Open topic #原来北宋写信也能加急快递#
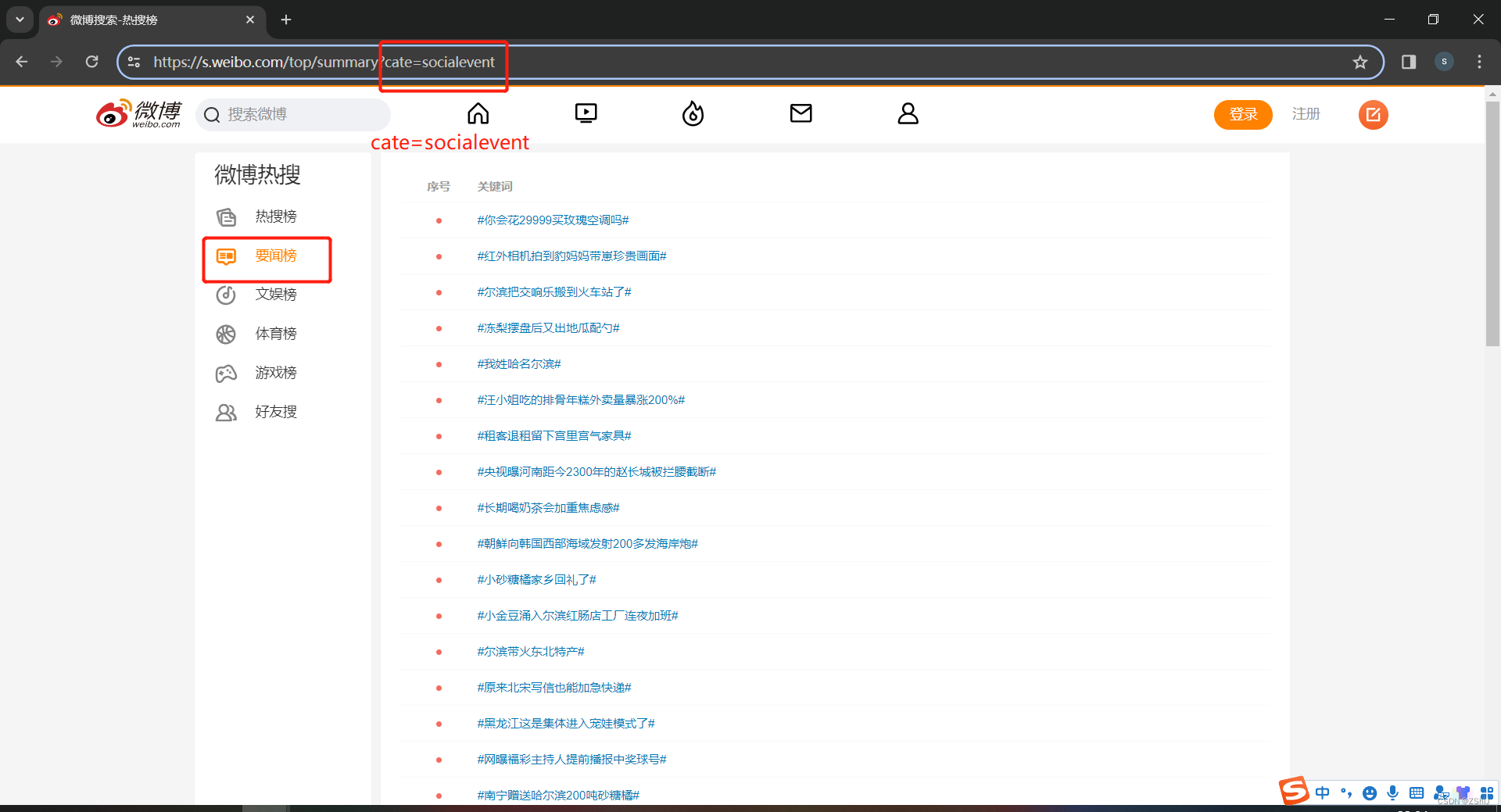This screenshot has height=812, width=1501. (x=554, y=688)
